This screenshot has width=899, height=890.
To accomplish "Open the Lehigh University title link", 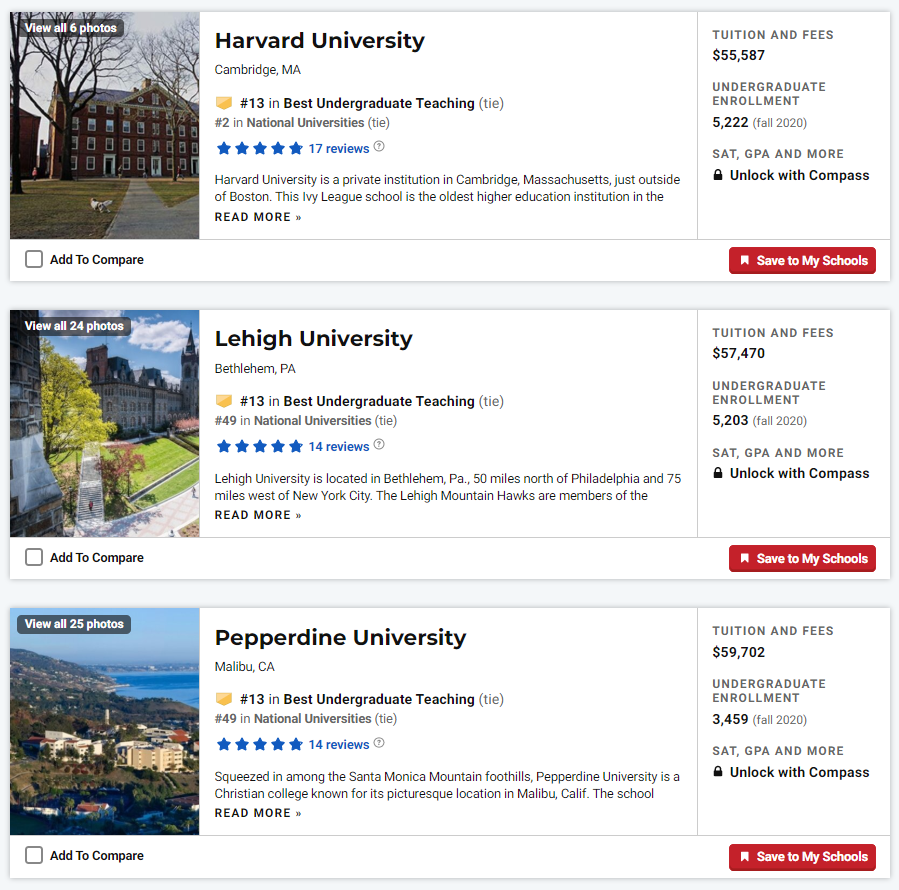I will coord(314,338).
